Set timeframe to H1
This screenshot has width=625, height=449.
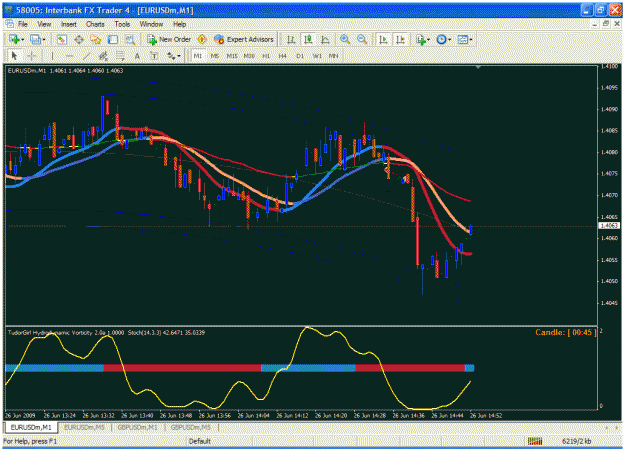click(266, 56)
